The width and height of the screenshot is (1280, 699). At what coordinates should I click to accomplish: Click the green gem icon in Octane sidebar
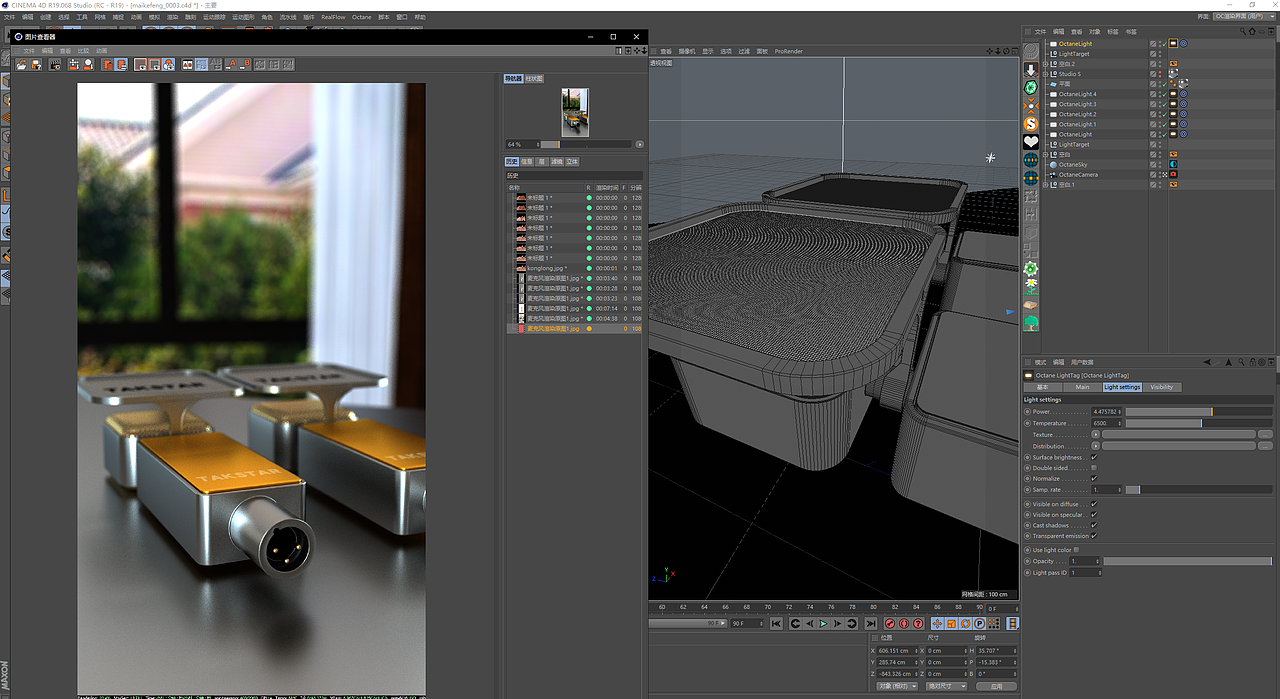[x=1031, y=88]
